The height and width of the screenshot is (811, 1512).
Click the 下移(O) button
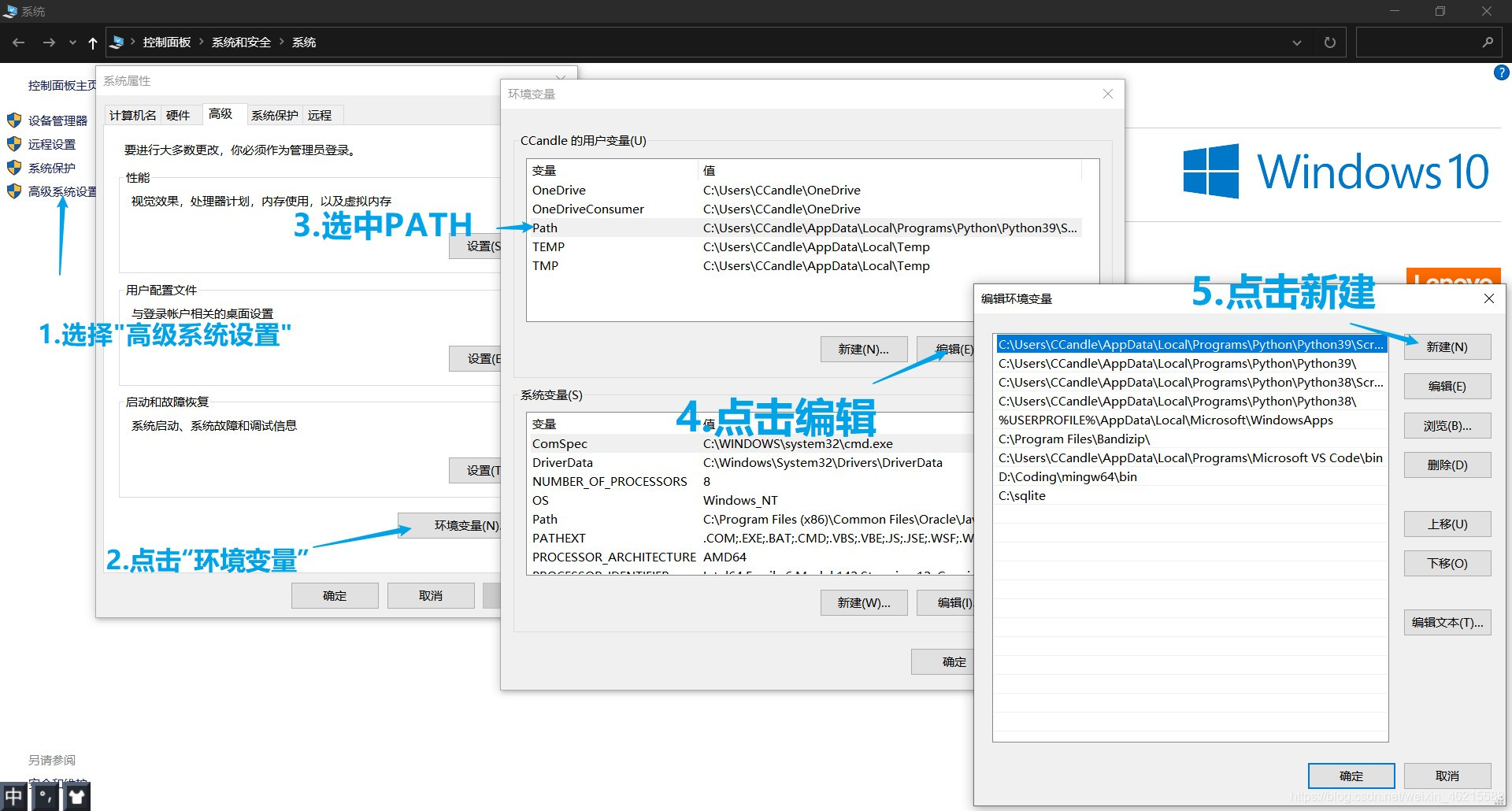coord(1447,563)
